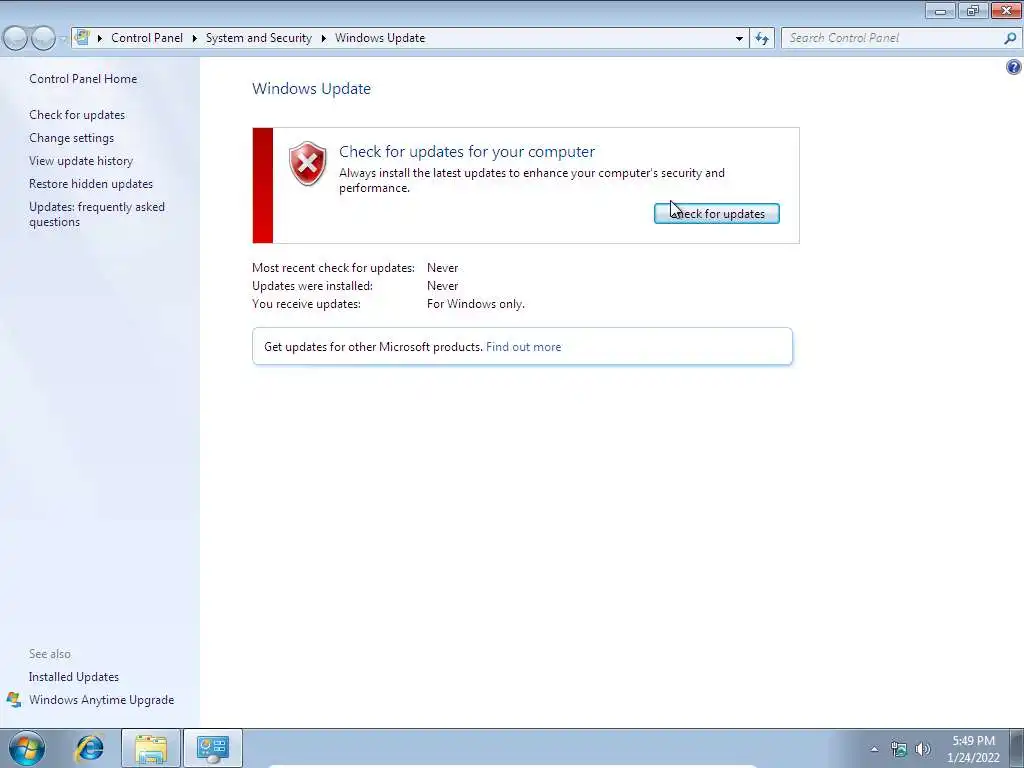Click Control Panel breadcrumb
The width and height of the screenshot is (1024, 768).
(x=147, y=38)
